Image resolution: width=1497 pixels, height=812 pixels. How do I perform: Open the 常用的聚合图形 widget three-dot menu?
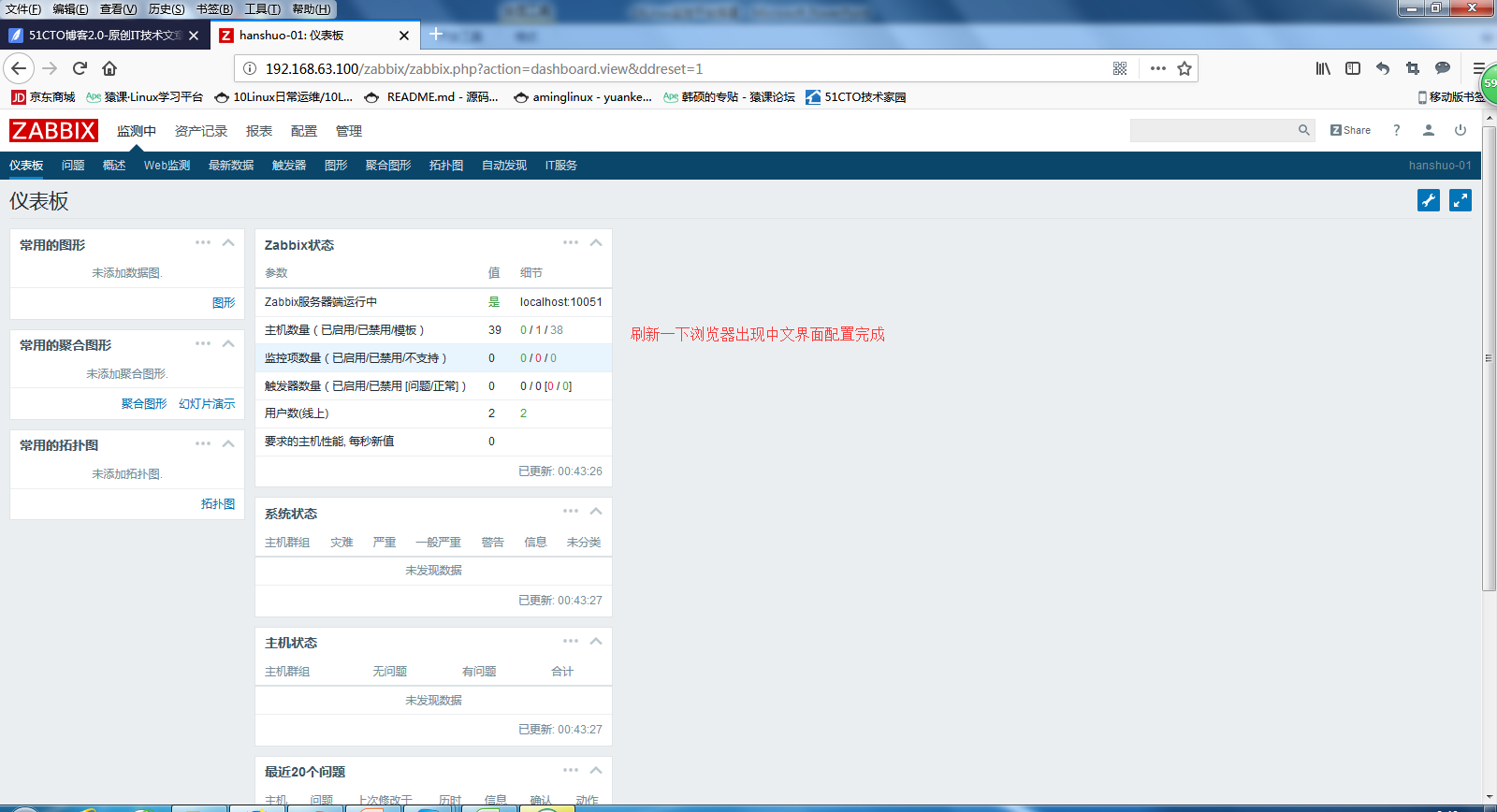(x=203, y=343)
